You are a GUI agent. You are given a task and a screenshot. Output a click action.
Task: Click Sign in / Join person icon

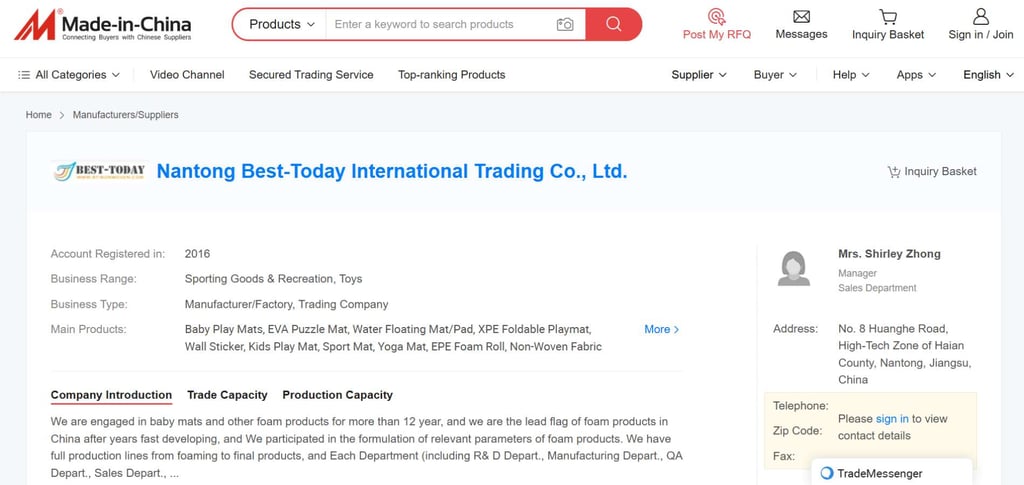980,16
